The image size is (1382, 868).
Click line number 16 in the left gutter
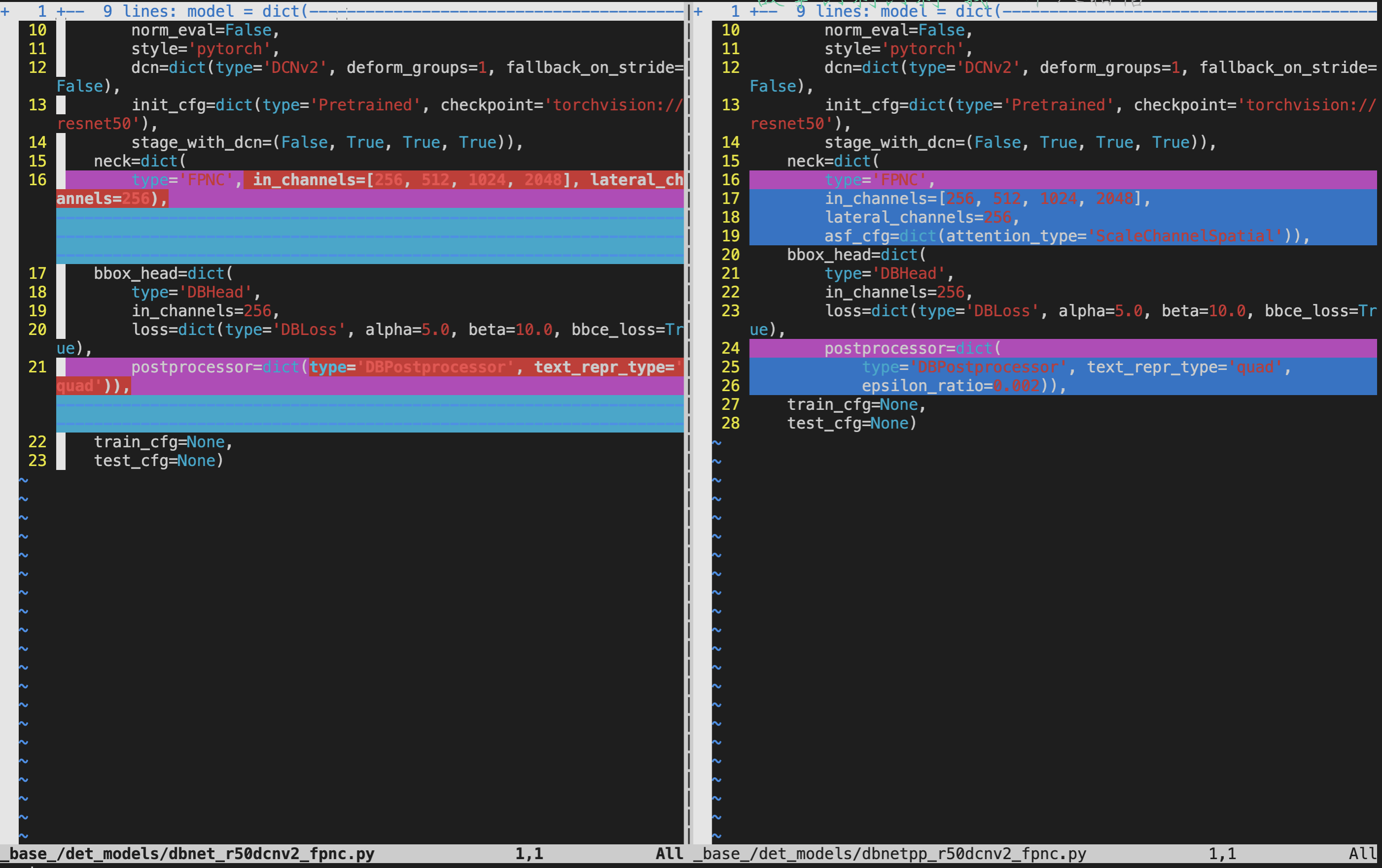(37, 180)
